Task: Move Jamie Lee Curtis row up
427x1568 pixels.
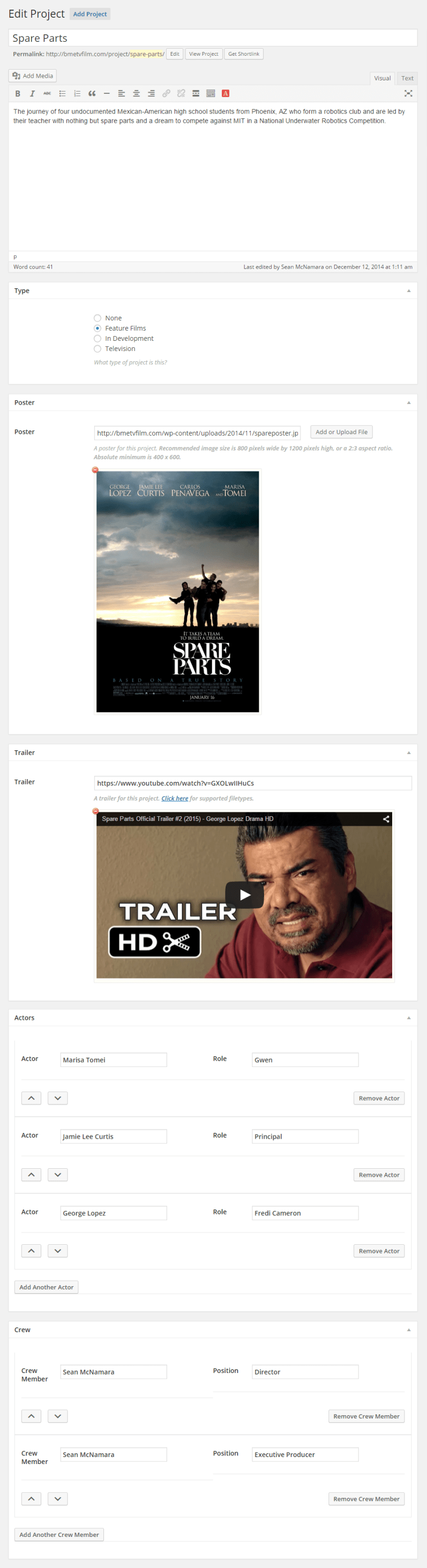Action: 31,1175
